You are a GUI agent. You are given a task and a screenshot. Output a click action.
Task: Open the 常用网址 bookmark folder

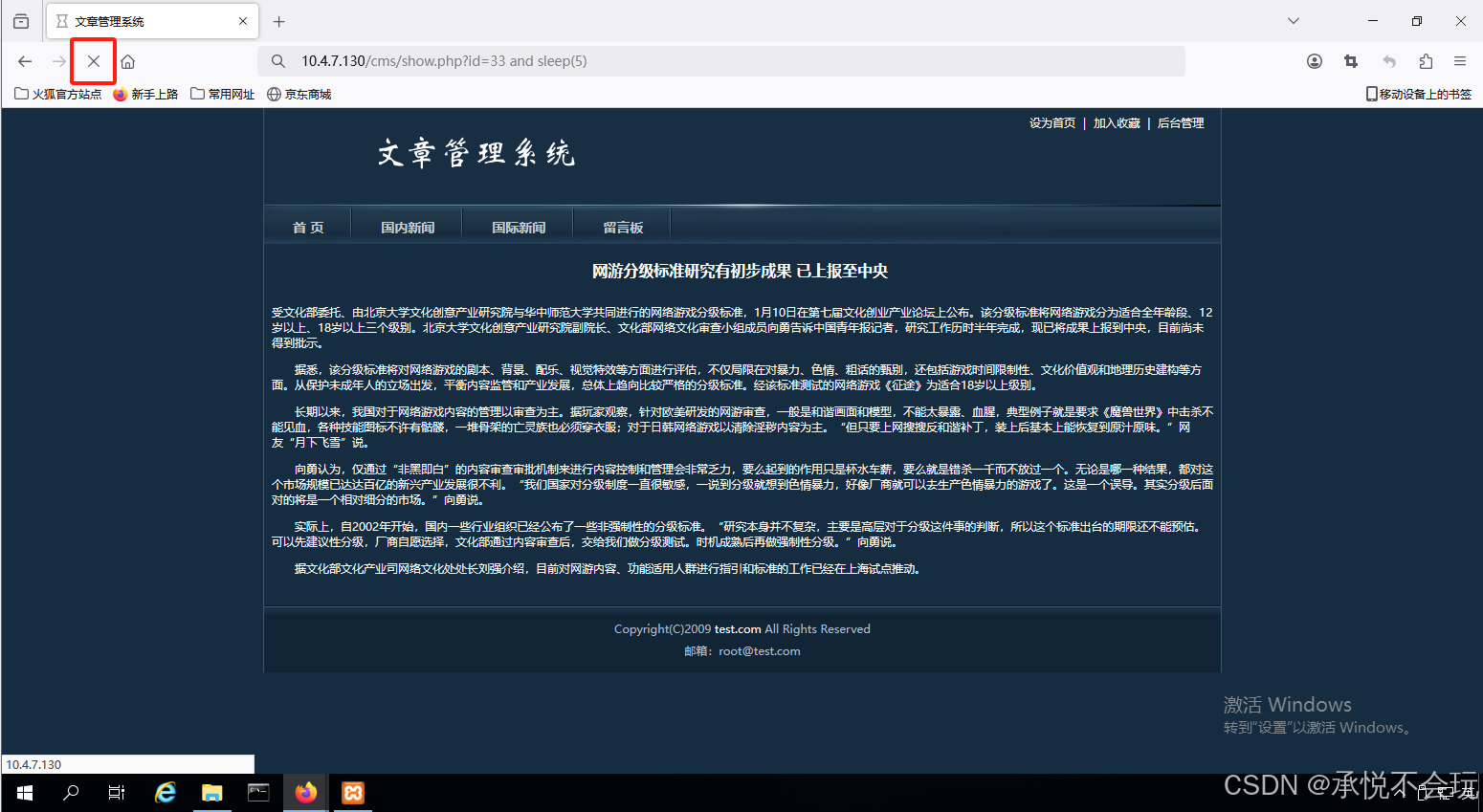coord(223,94)
